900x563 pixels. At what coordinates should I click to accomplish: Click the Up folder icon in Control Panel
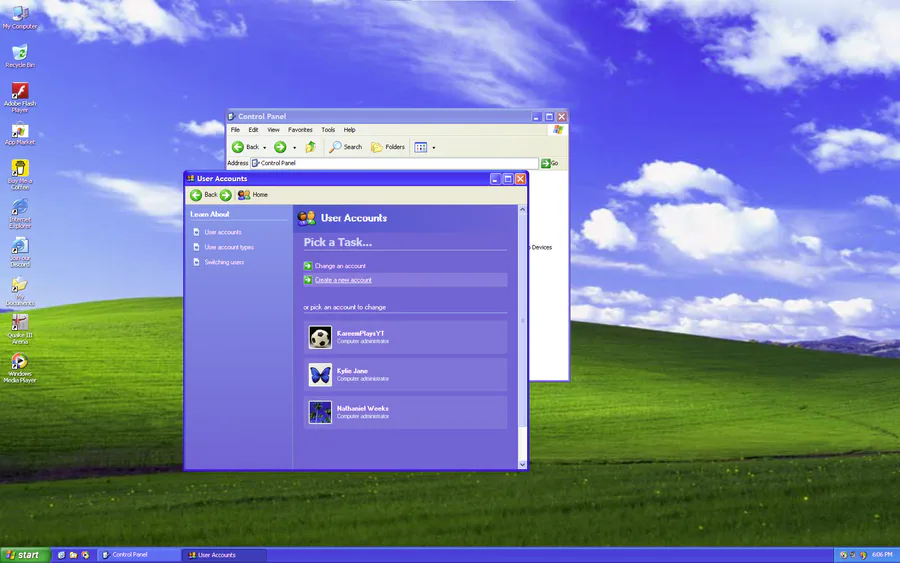coord(311,147)
